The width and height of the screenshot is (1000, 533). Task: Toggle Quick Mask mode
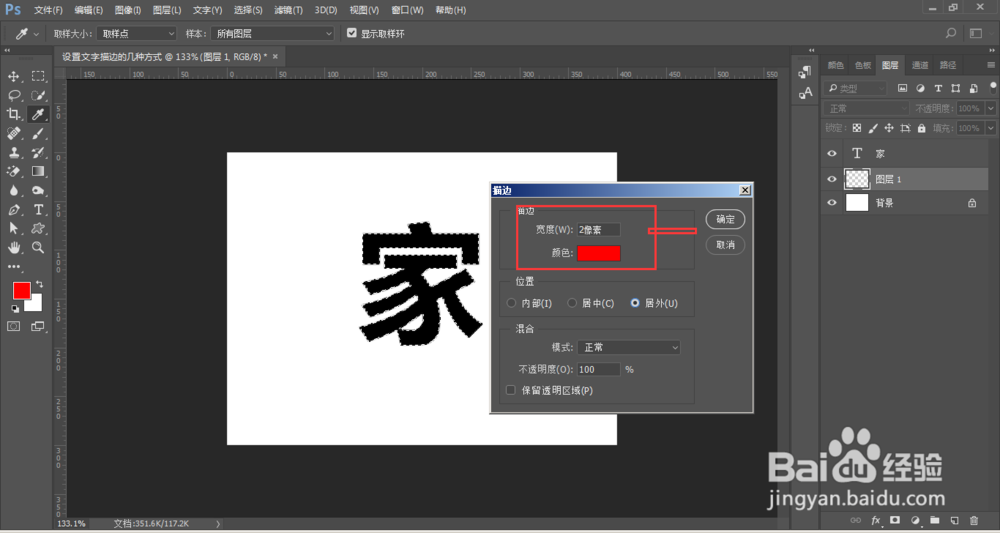pos(13,326)
